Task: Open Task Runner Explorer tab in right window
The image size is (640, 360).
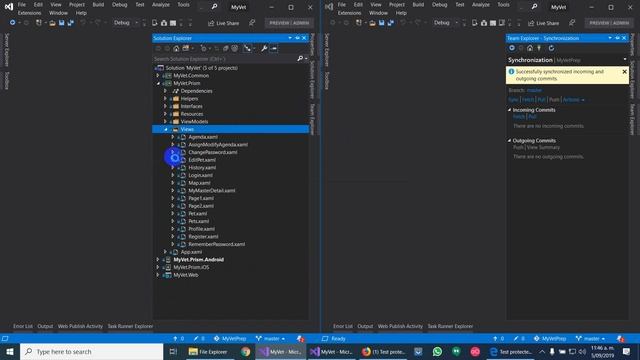Action: pyautogui.click(x=450, y=326)
